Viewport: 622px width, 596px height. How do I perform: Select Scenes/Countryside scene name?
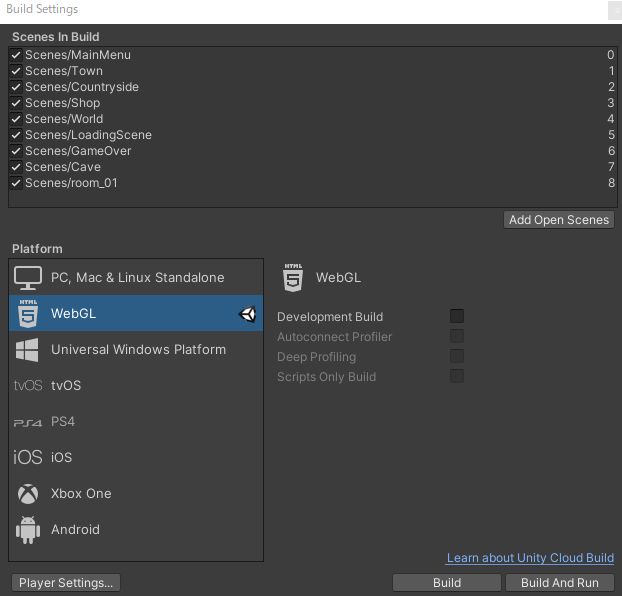82,87
